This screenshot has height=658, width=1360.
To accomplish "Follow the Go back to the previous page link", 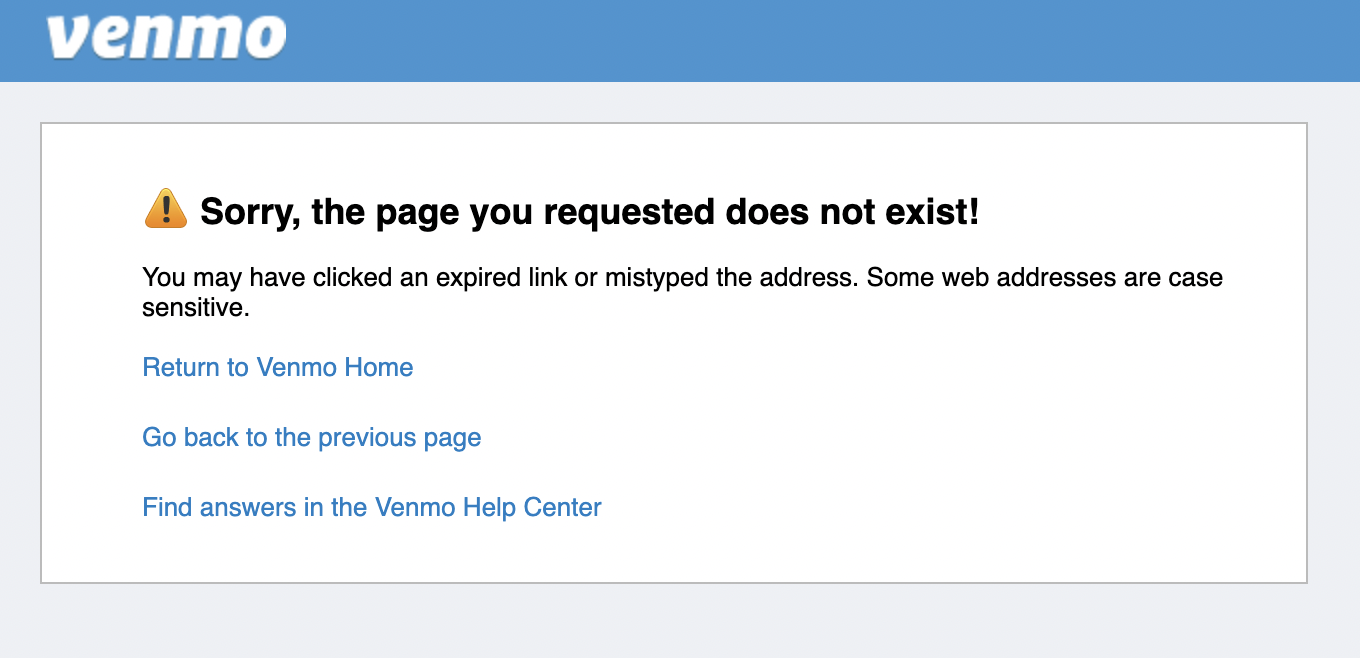I will click(x=311, y=437).
